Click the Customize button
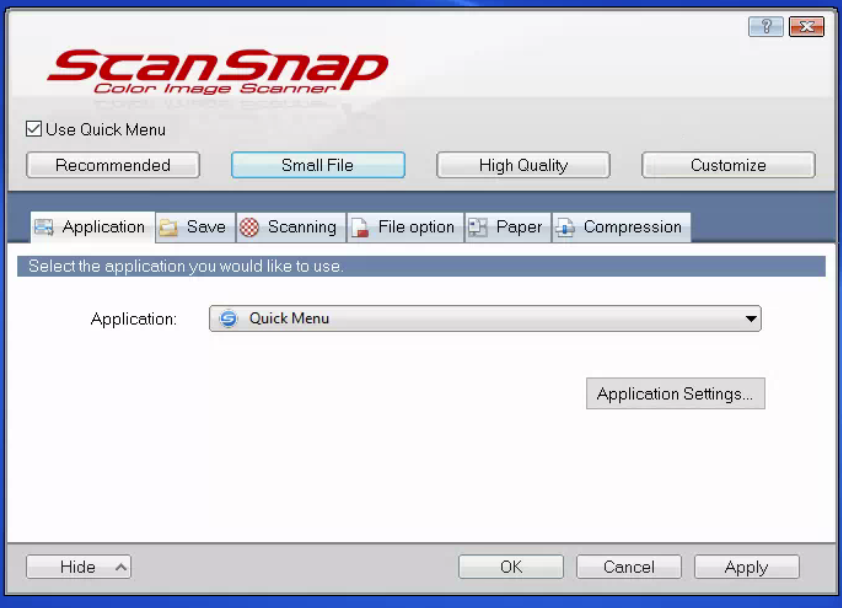Viewport: 842px width, 608px height. 728,165
